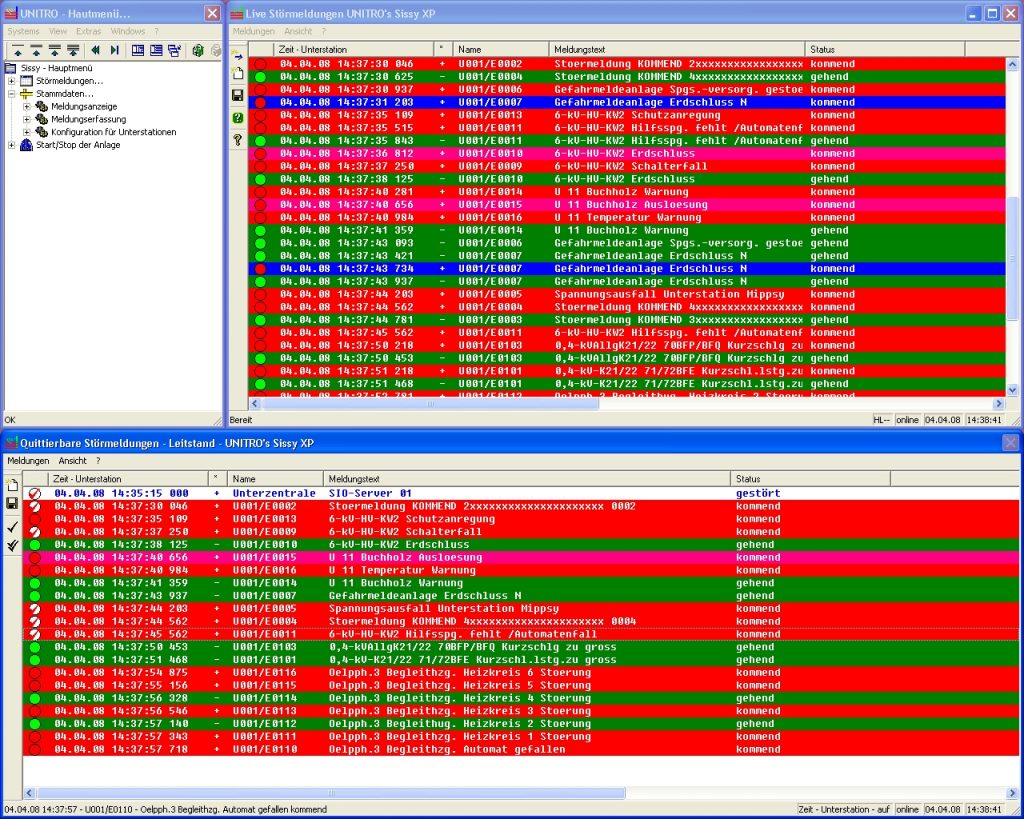Click new document icon in Quittierbare Störmeldungen sidebar
The width and height of the screenshot is (1024, 819).
12,485
